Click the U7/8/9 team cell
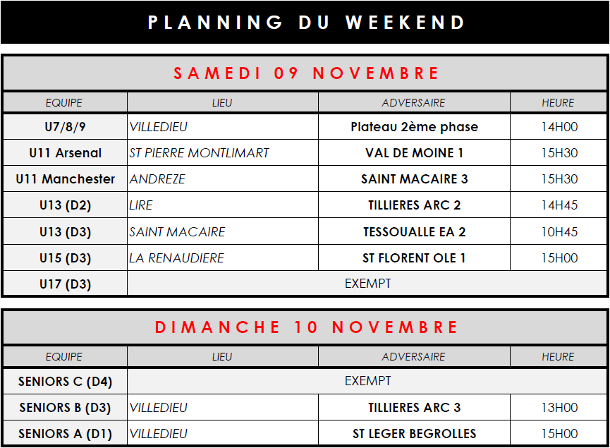 pyautogui.click(x=66, y=127)
